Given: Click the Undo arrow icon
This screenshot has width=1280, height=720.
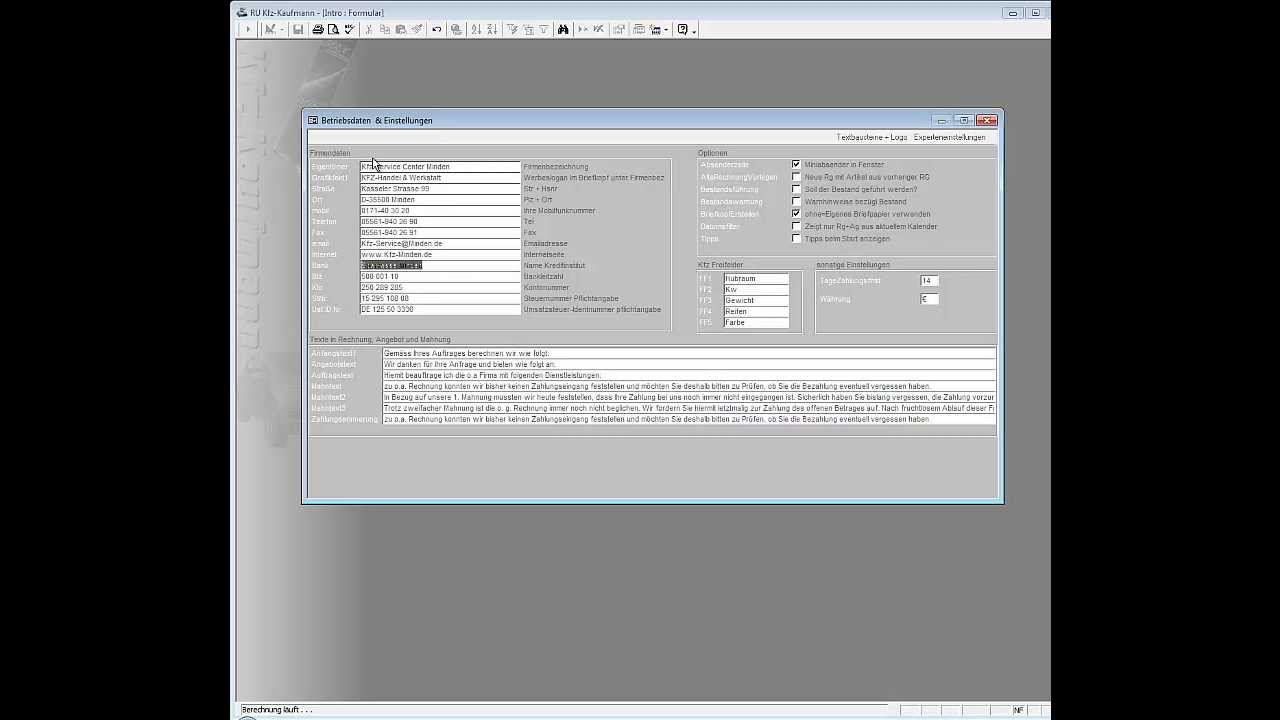Looking at the screenshot, I should click(x=437, y=30).
